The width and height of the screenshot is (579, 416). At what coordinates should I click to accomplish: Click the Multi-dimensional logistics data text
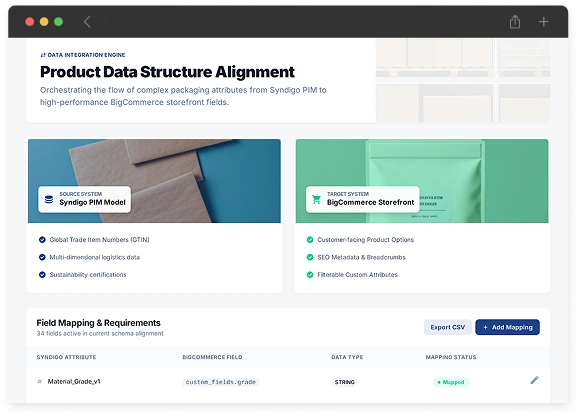click(95, 257)
